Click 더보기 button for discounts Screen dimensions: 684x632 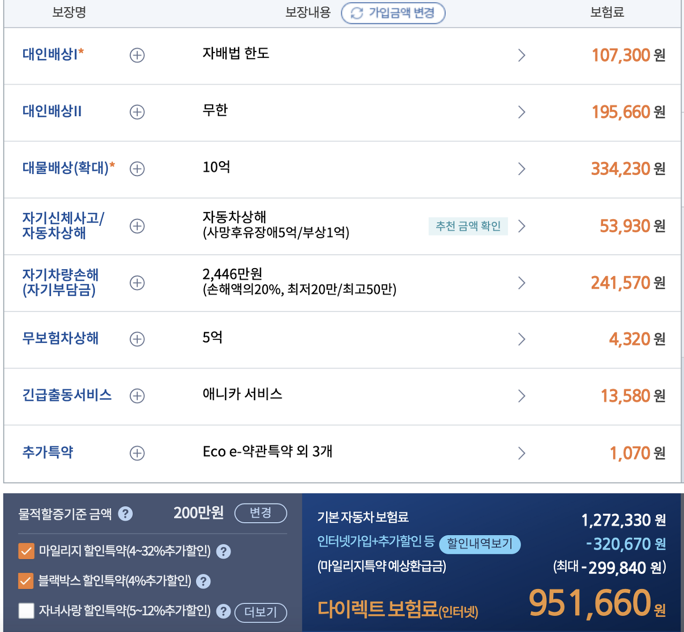(261, 612)
